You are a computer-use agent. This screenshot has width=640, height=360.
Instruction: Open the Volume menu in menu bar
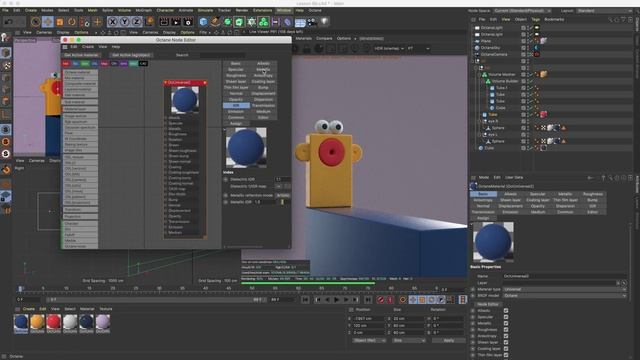(124, 11)
